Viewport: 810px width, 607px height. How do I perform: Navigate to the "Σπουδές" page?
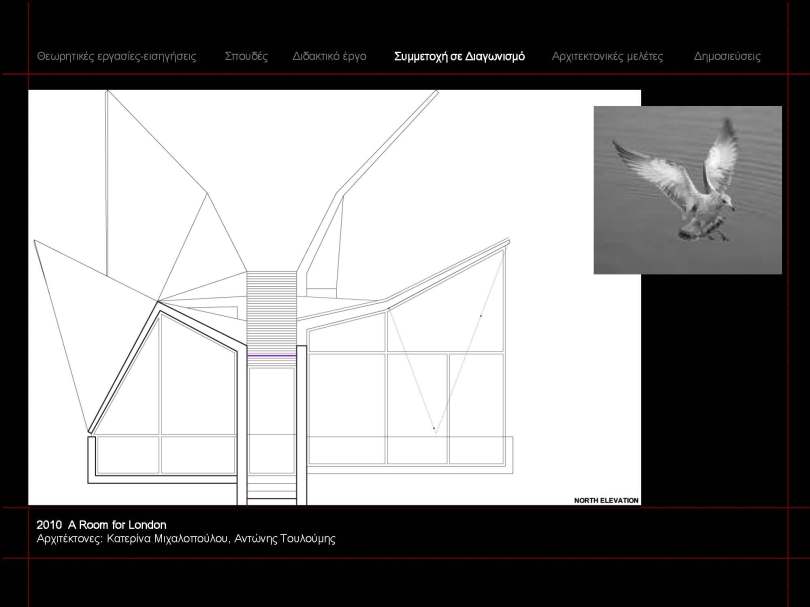click(247, 56)
